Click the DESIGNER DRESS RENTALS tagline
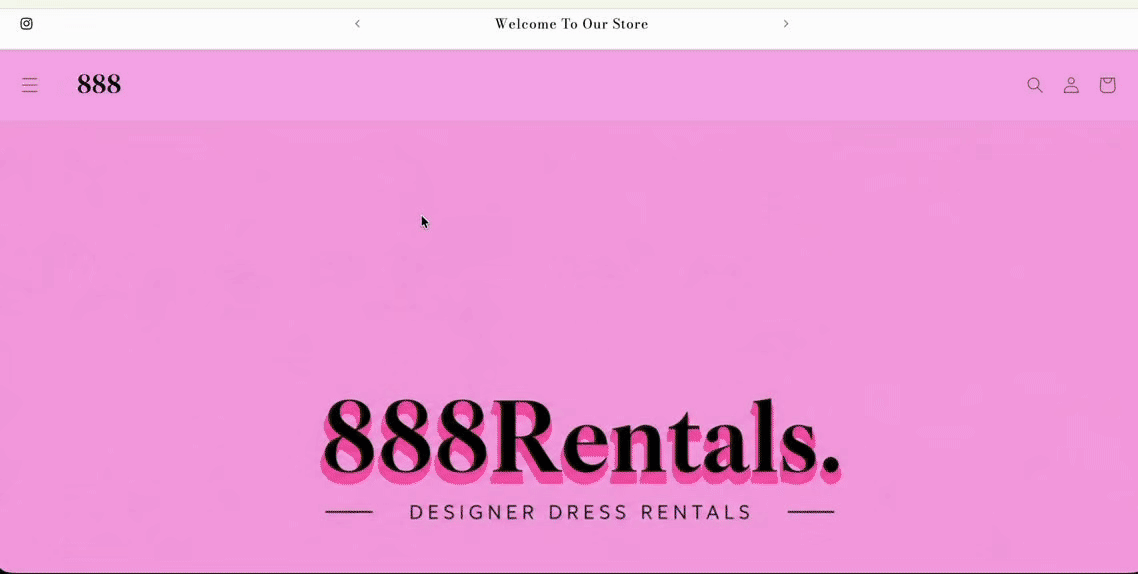 coord(580,512)
